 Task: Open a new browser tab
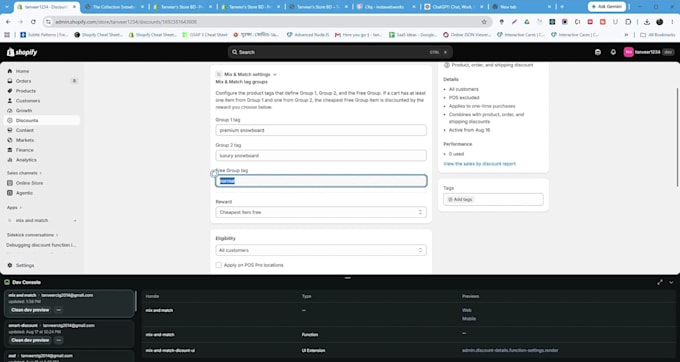coord(562,7)
